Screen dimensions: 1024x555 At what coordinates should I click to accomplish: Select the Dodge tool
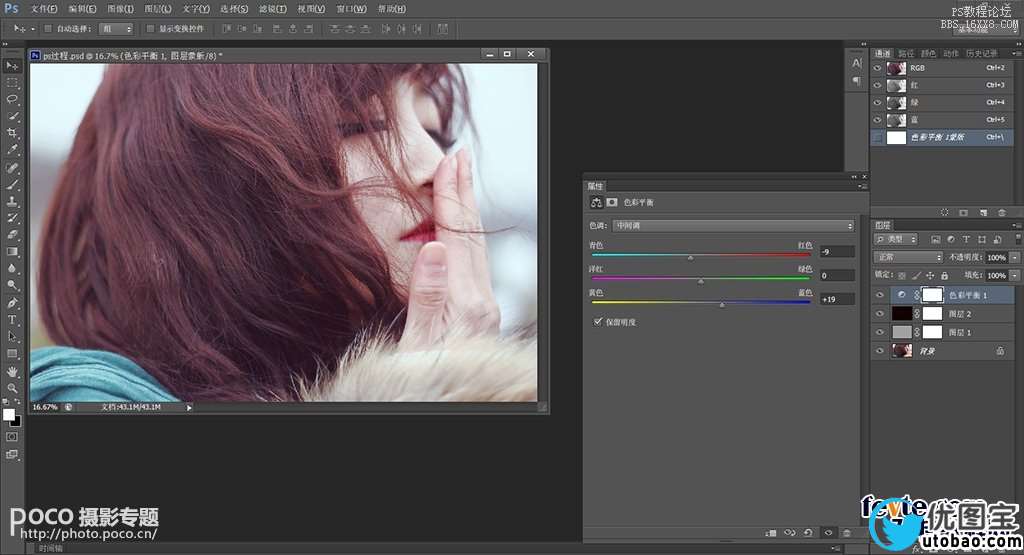pos(12,285)
